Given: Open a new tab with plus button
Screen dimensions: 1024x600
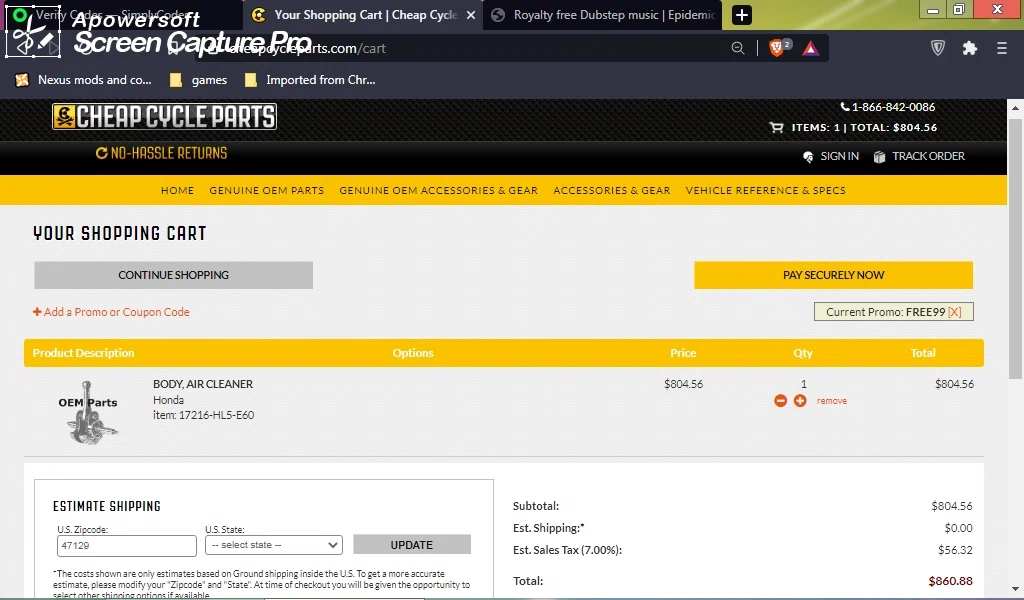Looking at the screenshot, I should pyautogui.click(x=741, y=15).
